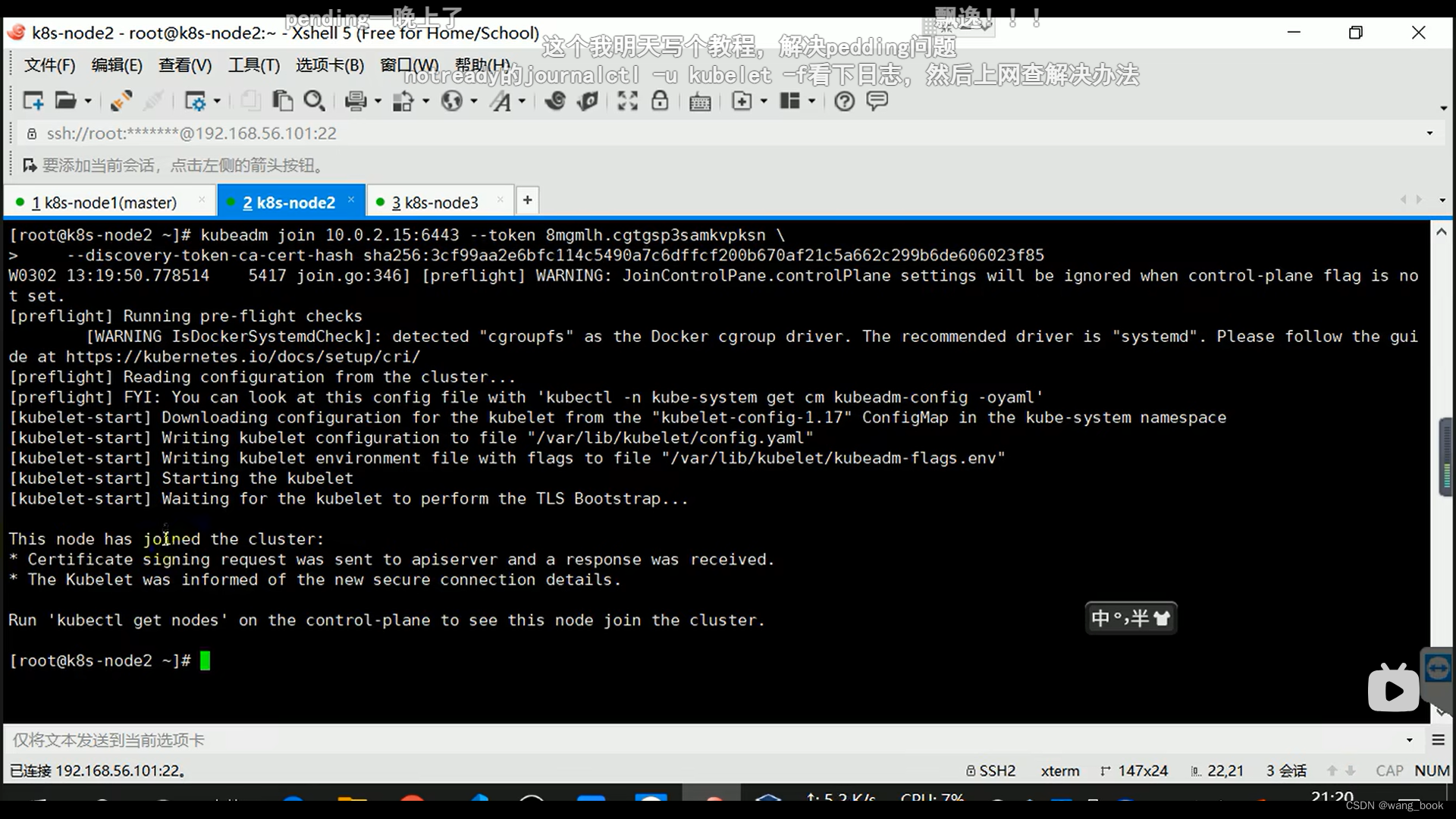Expand the Color schemes dropdown arrow
This screenshot has width=1456, height=819.
(425, 101)
